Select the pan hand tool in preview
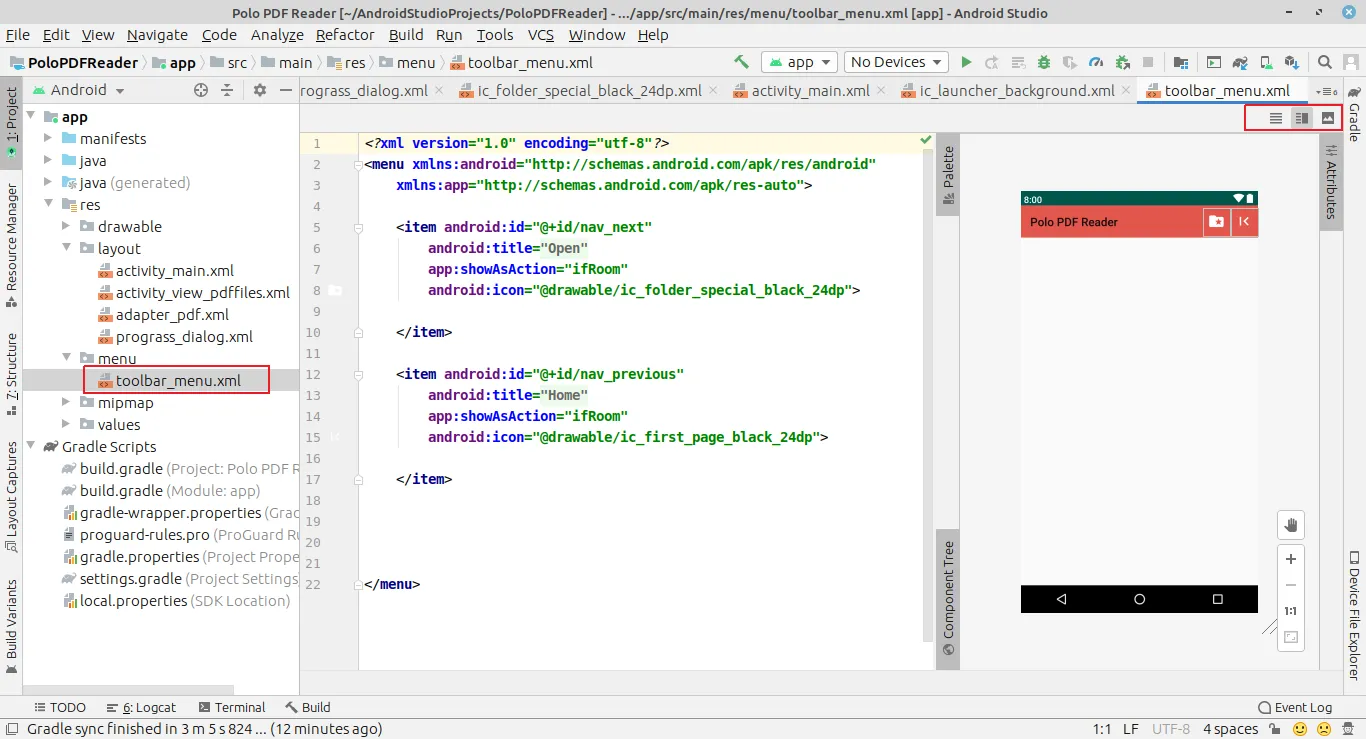 coord(1291,525)
